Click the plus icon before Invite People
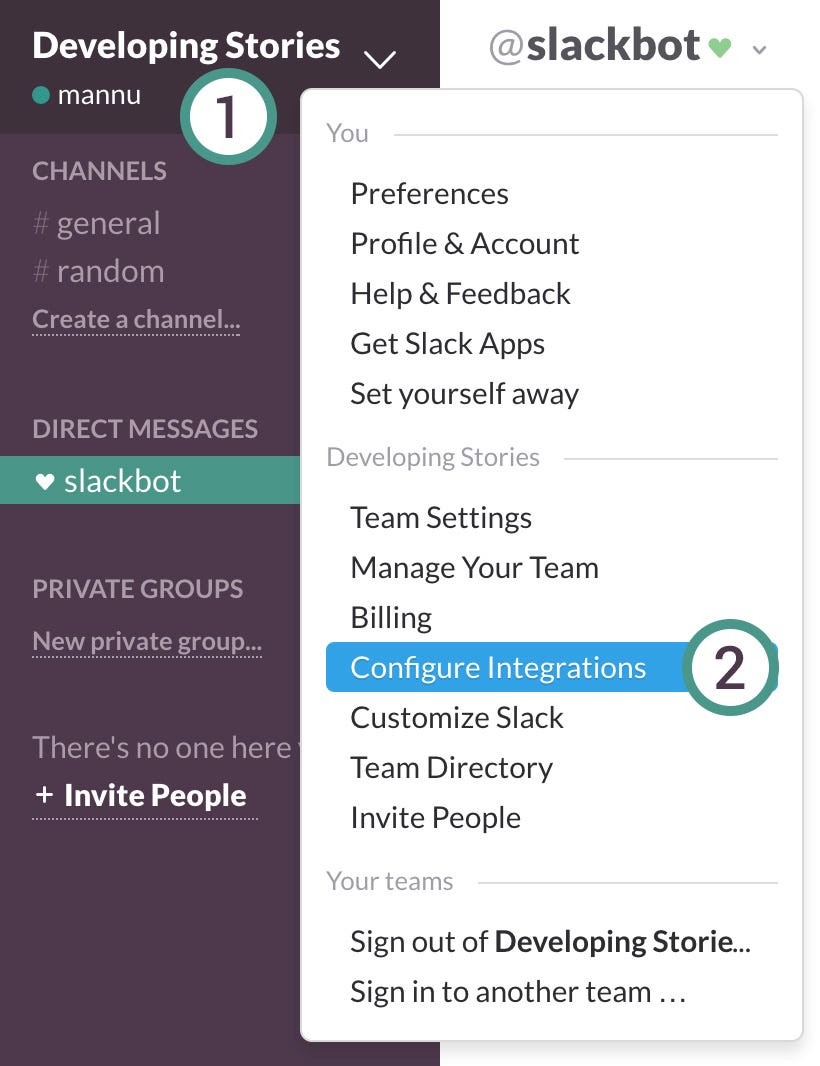 coord(44,794)
